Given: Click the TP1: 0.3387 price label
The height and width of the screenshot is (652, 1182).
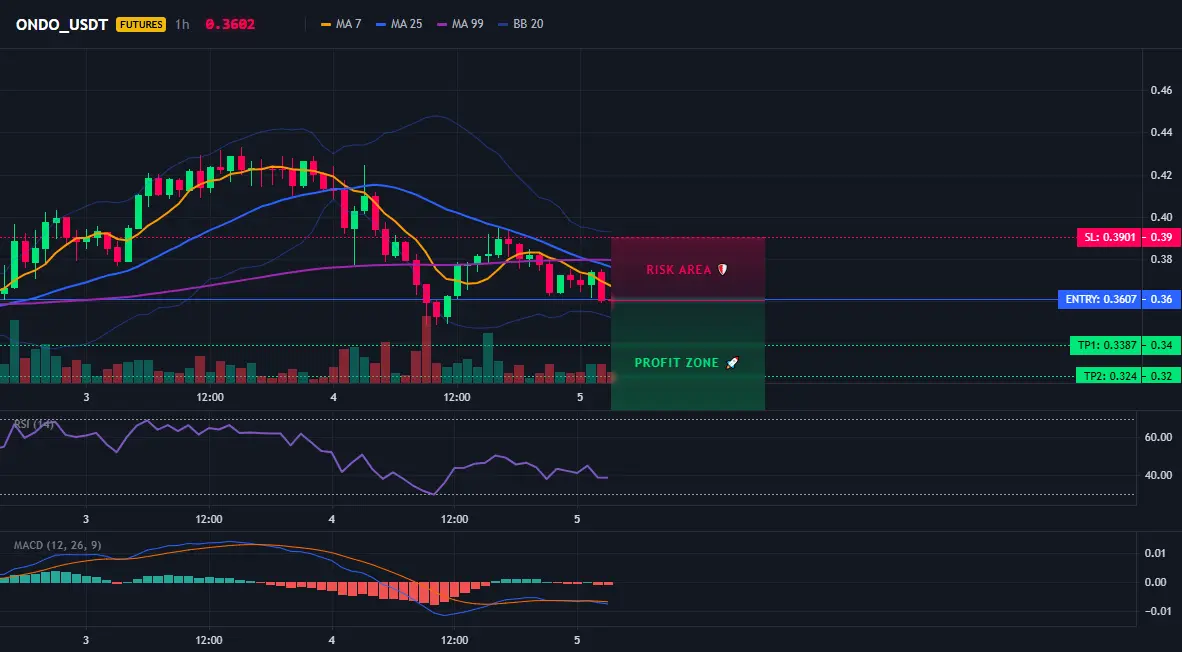Looking at the screenshot, I should pos(1104,346).
